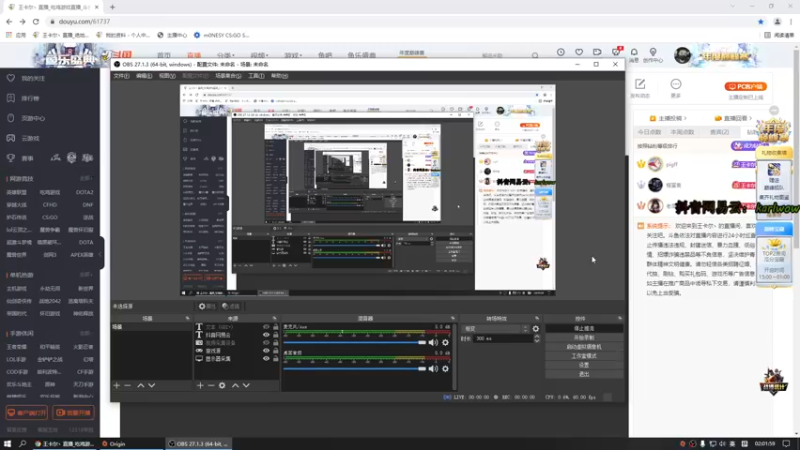This screenshot has height=450, width=800.
Task: Expand the 分类 dropdown in Douyu navigation
Action: (x=226, y=55)
